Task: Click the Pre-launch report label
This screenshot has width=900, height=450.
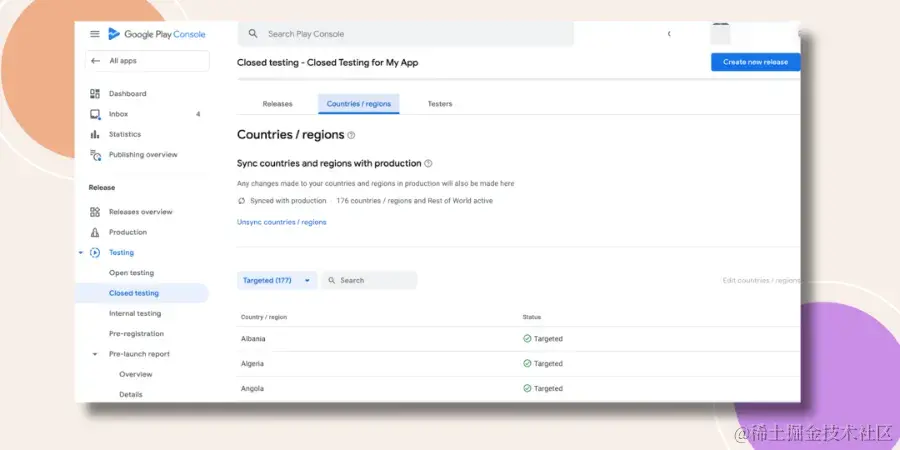Action: [139, 354]
